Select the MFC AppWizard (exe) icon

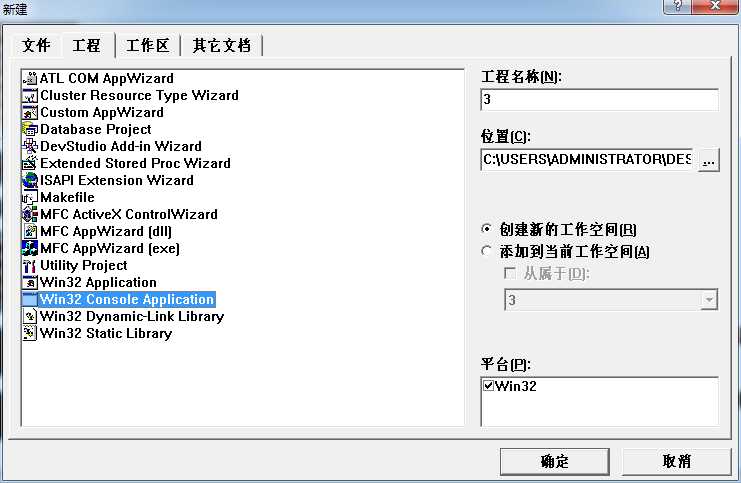pos(30,249)
